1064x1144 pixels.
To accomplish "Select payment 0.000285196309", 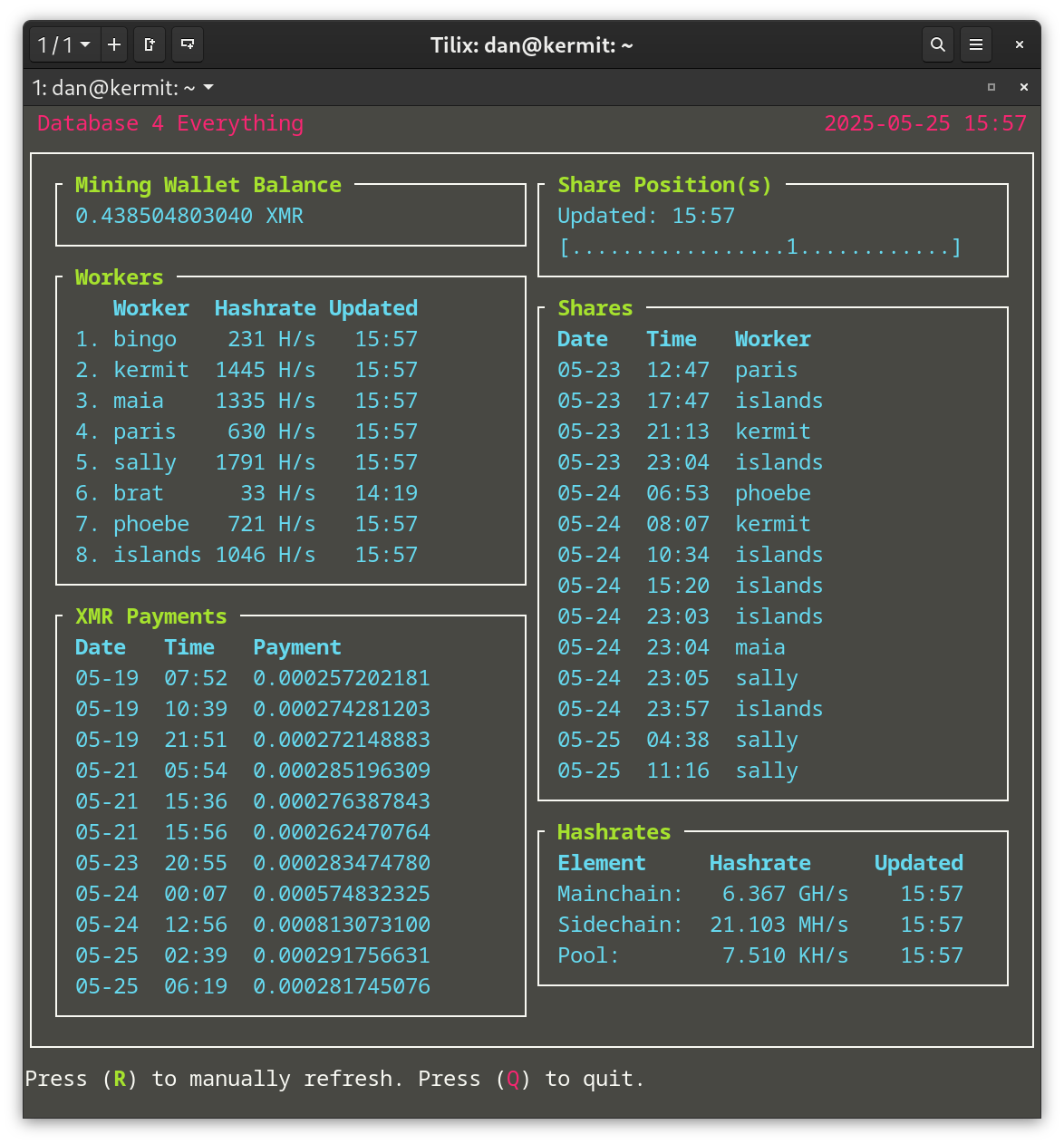I will point(342,771).
